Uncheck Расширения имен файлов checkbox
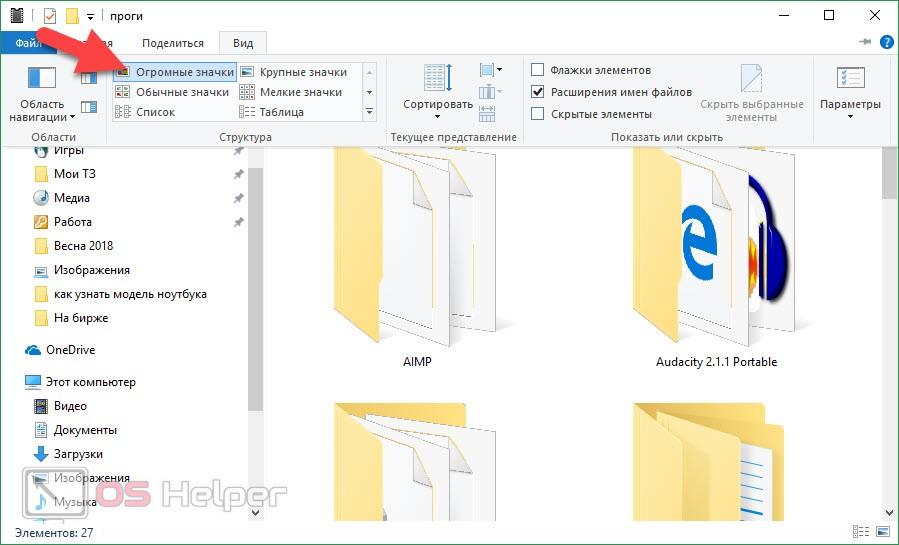This screenshot has height=545, width=899. click(538, 92)
